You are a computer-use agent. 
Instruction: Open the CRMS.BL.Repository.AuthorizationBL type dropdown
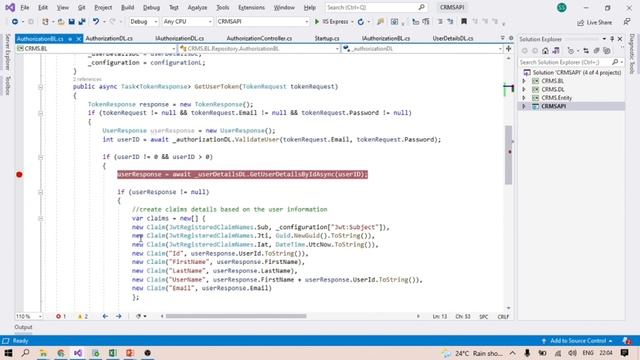[x=259, y=49]
